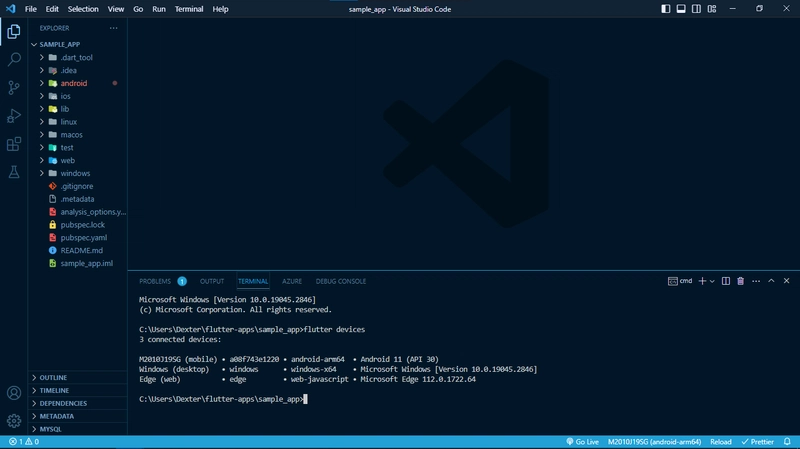800x449 pixels.
Task: Open Manage gear icon in activity bar
Action: [14, 421]
